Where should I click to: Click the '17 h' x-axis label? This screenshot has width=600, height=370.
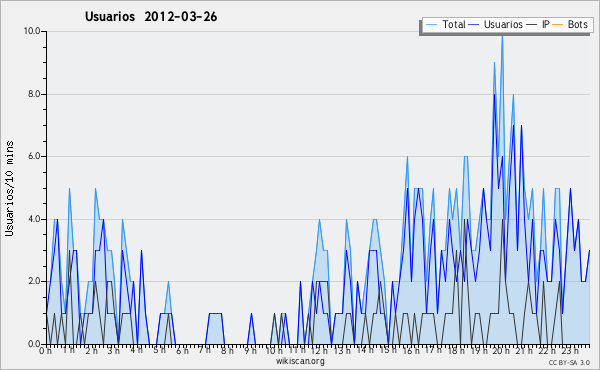(433, 350)
